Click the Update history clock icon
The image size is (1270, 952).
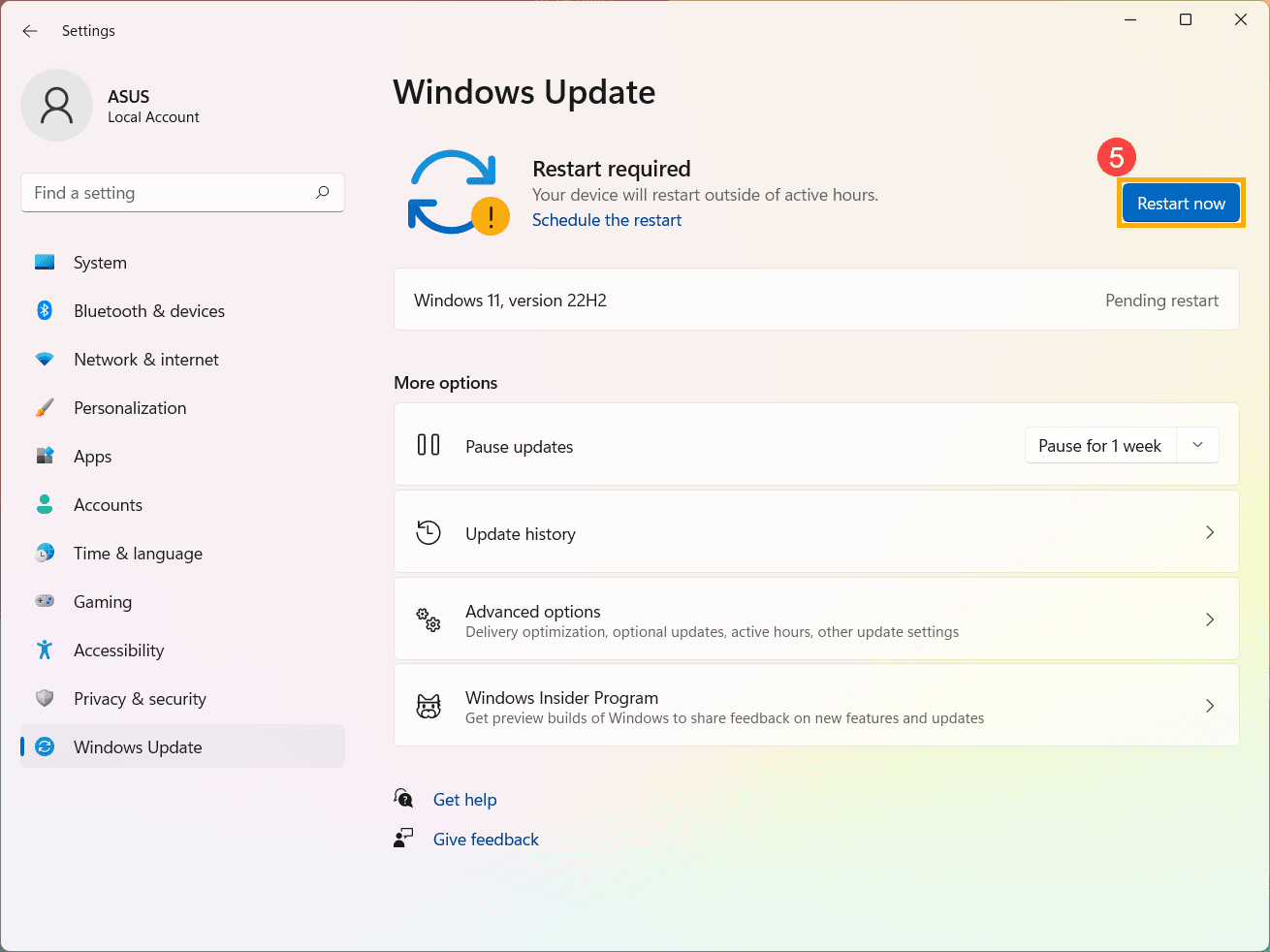coord(429,532)
